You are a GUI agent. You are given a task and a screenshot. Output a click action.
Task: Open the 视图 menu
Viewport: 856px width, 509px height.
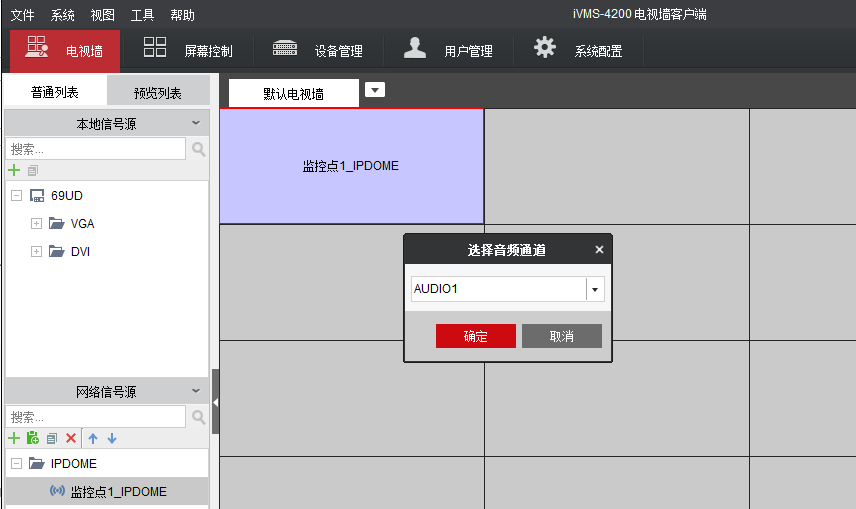click(x=102, y=15)
